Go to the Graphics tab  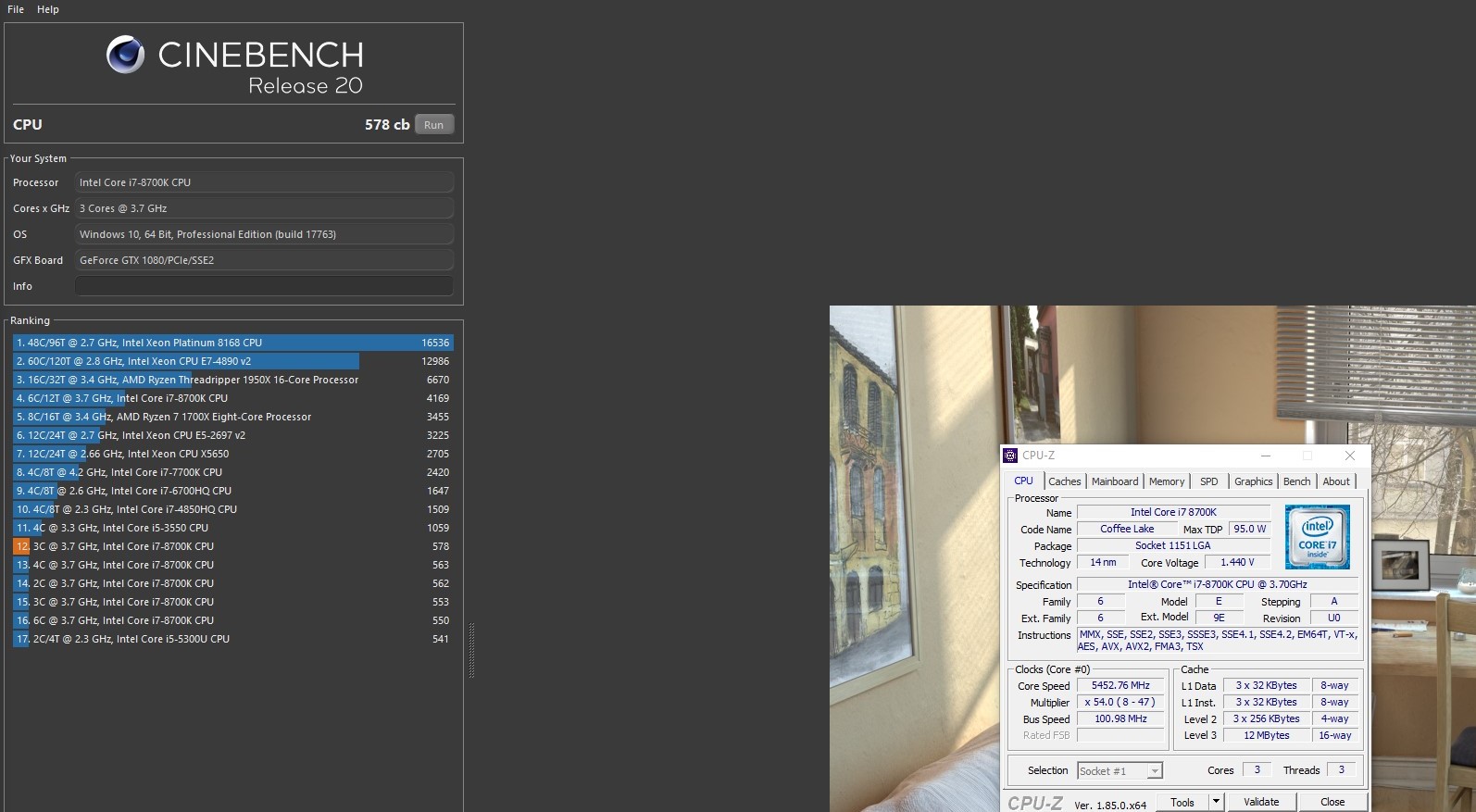(x=1253, y=481)
